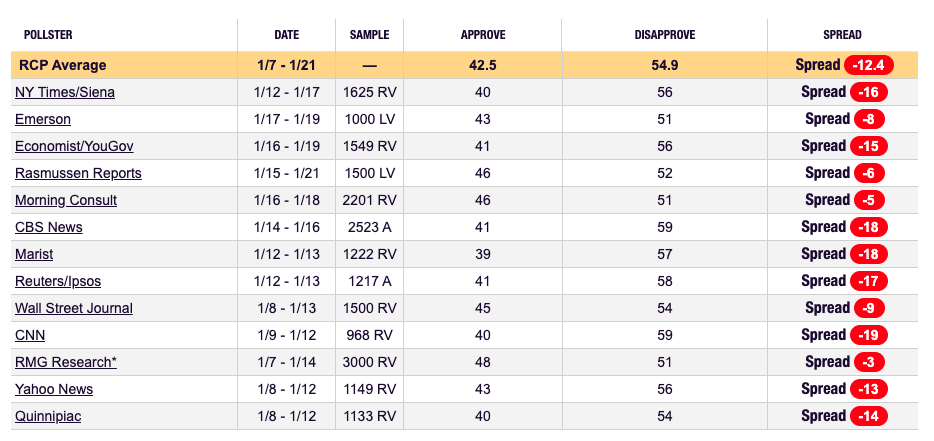The height and width of the screenshot is (441, 934).
Task: Click the RCP Average -12.4 spread badge
Action: 868,65
